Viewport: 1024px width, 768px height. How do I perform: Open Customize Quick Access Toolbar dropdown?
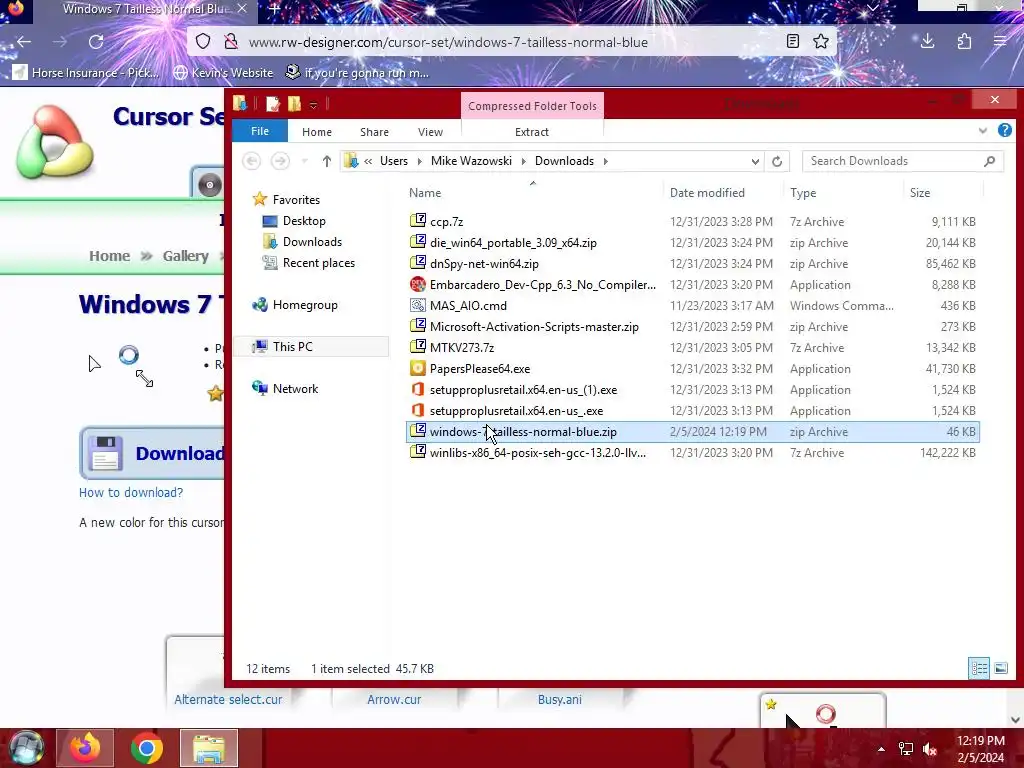pyautogui.click(x=313, y=104)
